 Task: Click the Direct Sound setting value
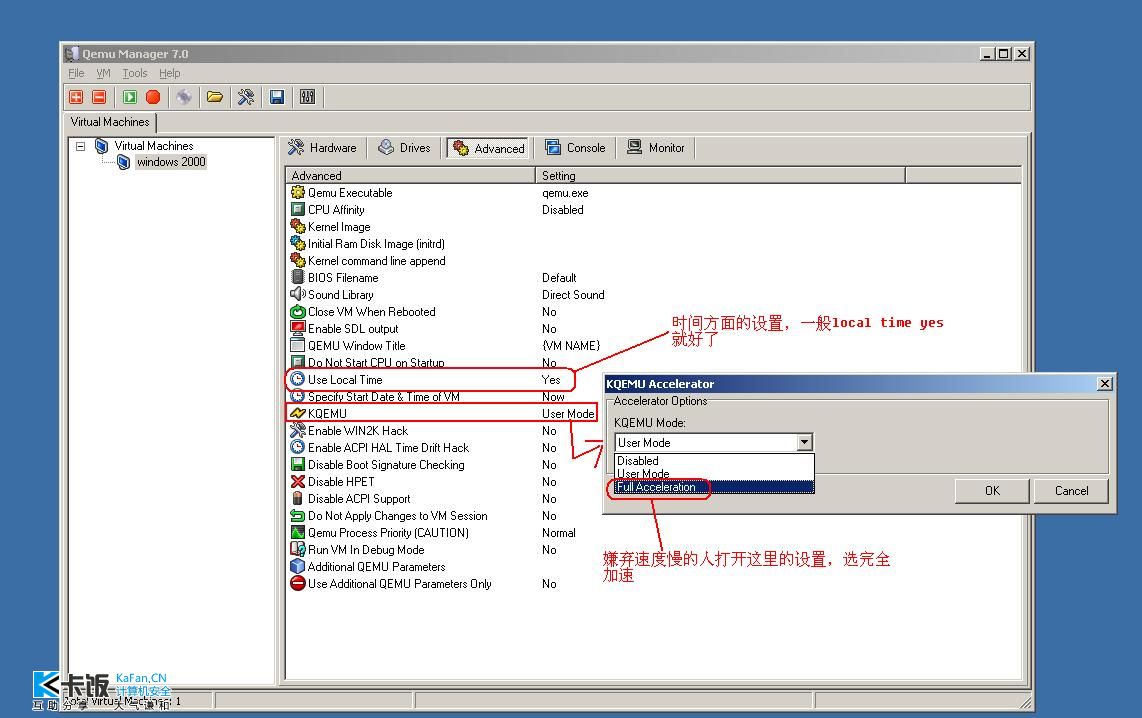(x=573, y=294)
